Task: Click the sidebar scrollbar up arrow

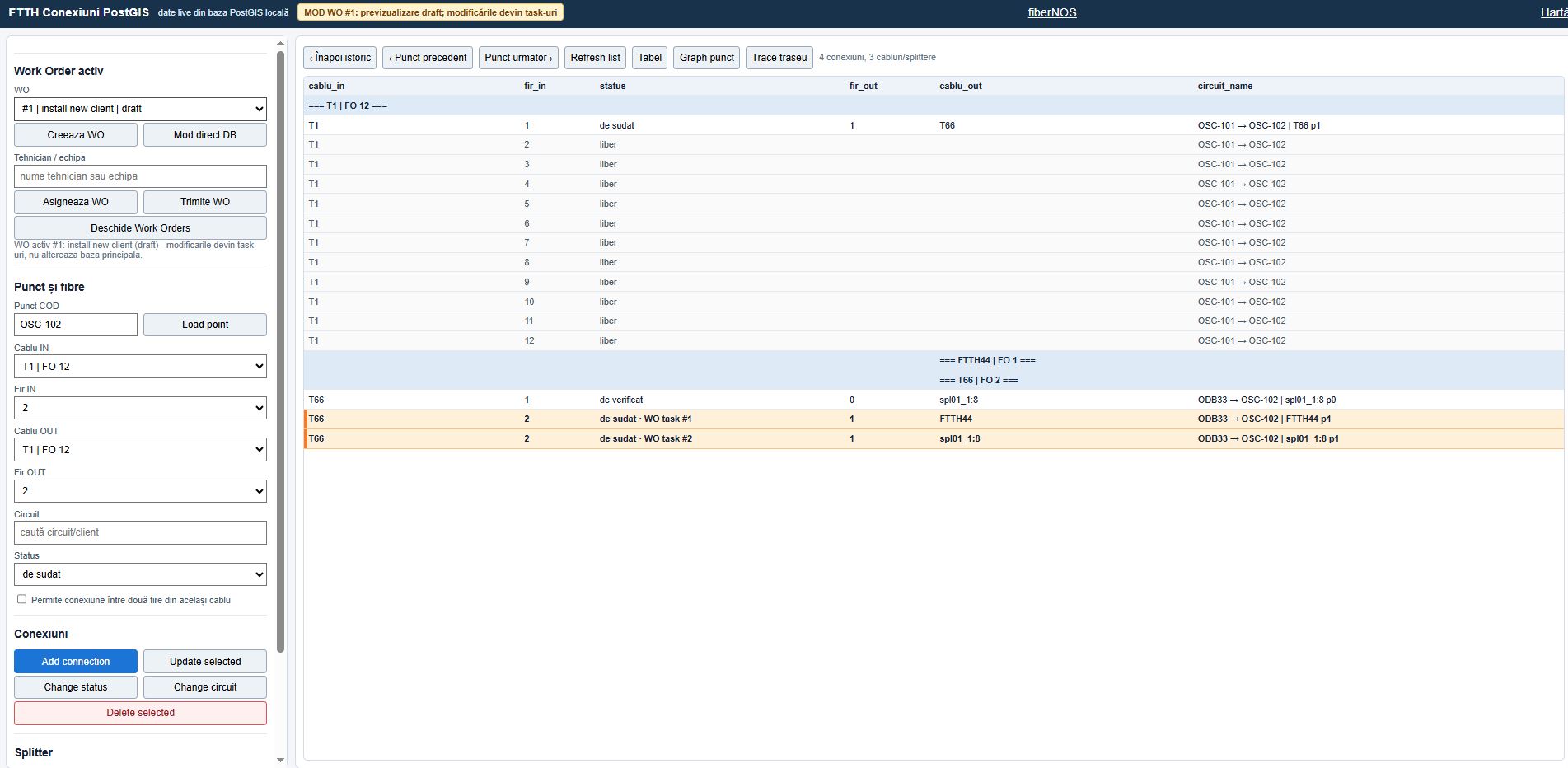Action: pos(280,43)
